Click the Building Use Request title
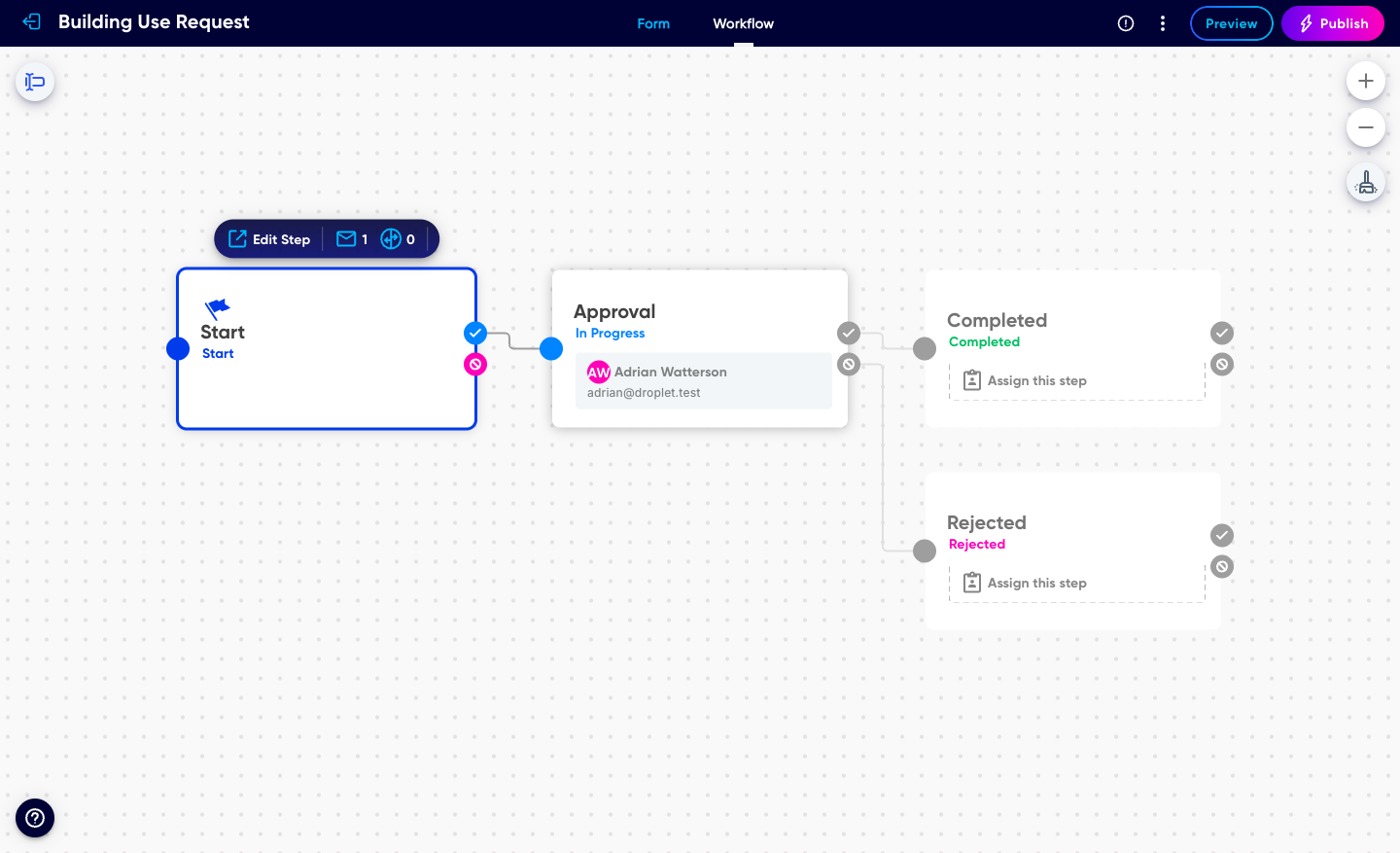This screenshot has width=1400, height=853. 154,22
